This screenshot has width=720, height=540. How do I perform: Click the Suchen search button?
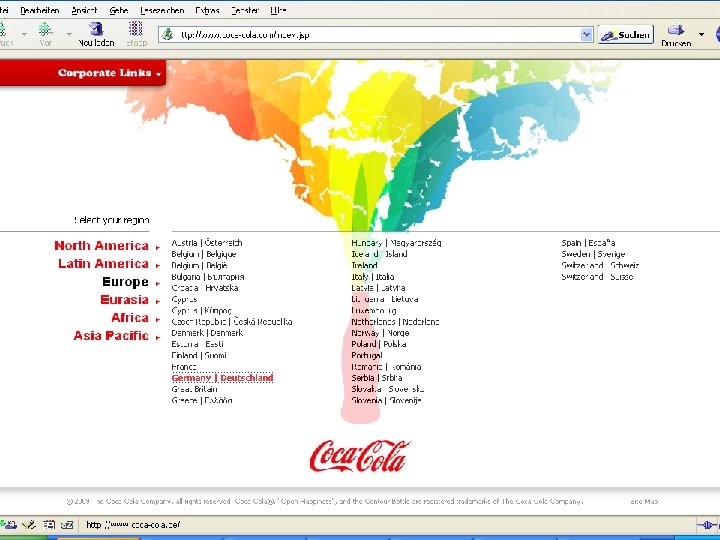[625, 35]
